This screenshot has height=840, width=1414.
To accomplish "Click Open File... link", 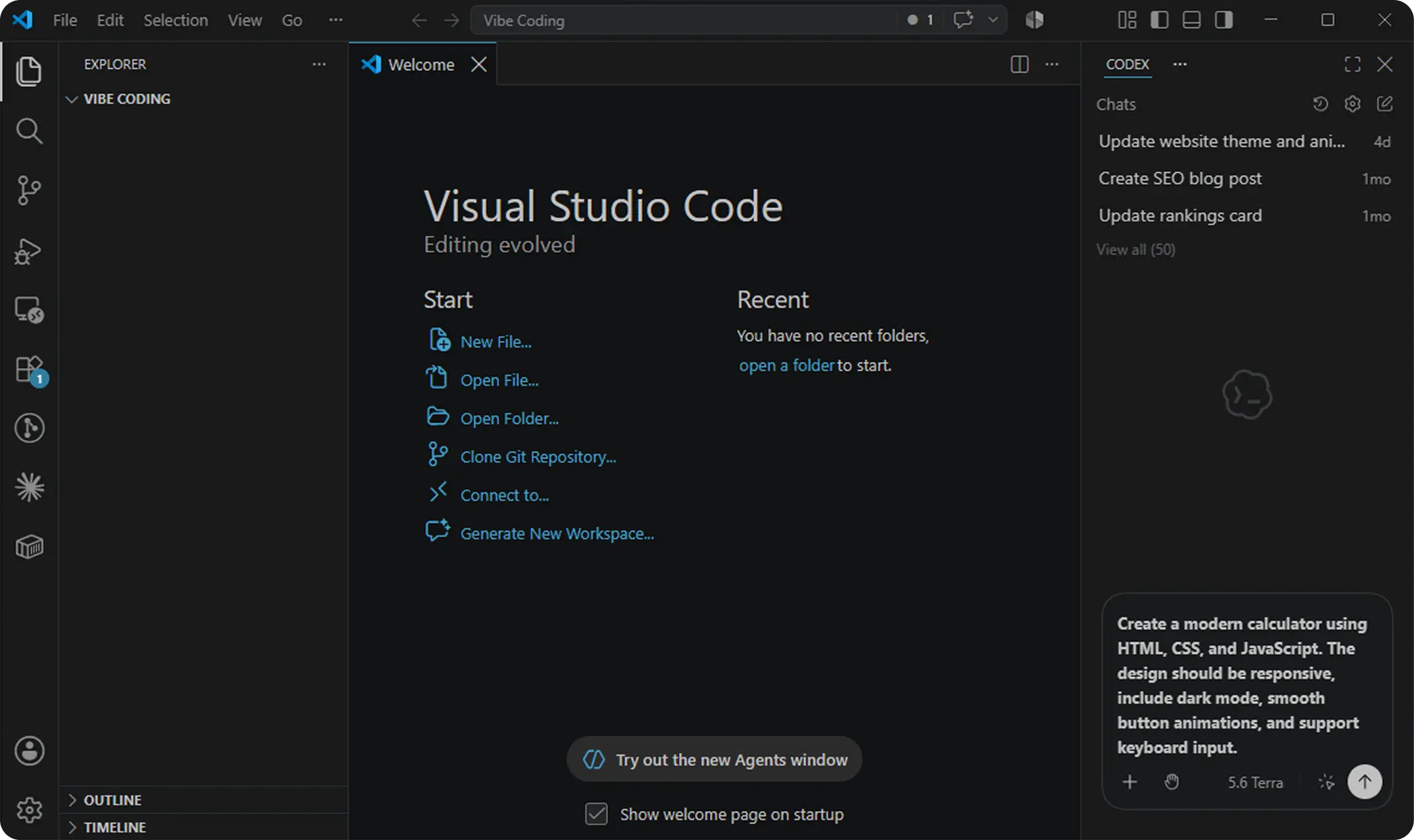I will (499, 380).
